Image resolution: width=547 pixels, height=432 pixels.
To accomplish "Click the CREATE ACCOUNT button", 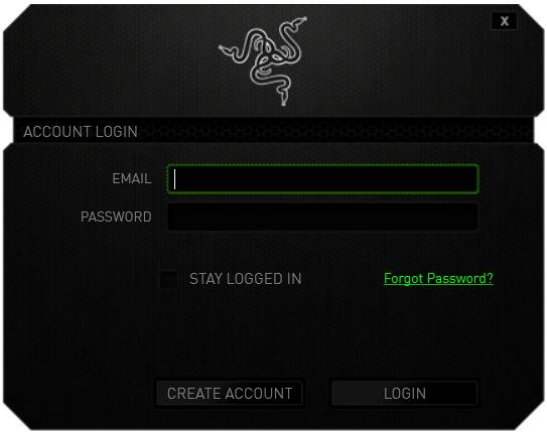I will click(229, 393).
